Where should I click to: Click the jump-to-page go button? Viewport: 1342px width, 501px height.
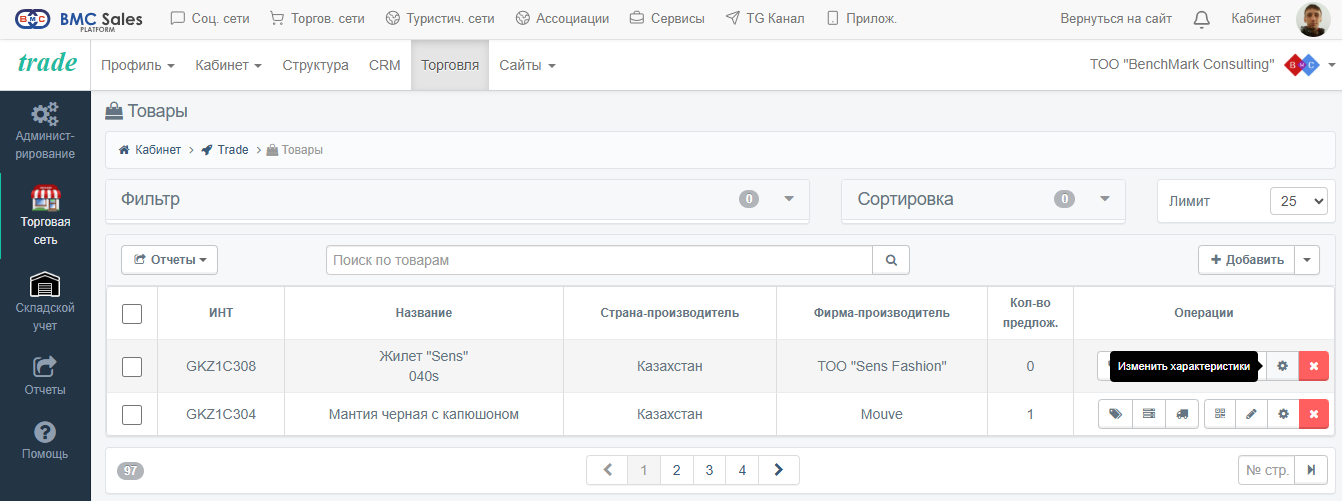point(1311,469)
